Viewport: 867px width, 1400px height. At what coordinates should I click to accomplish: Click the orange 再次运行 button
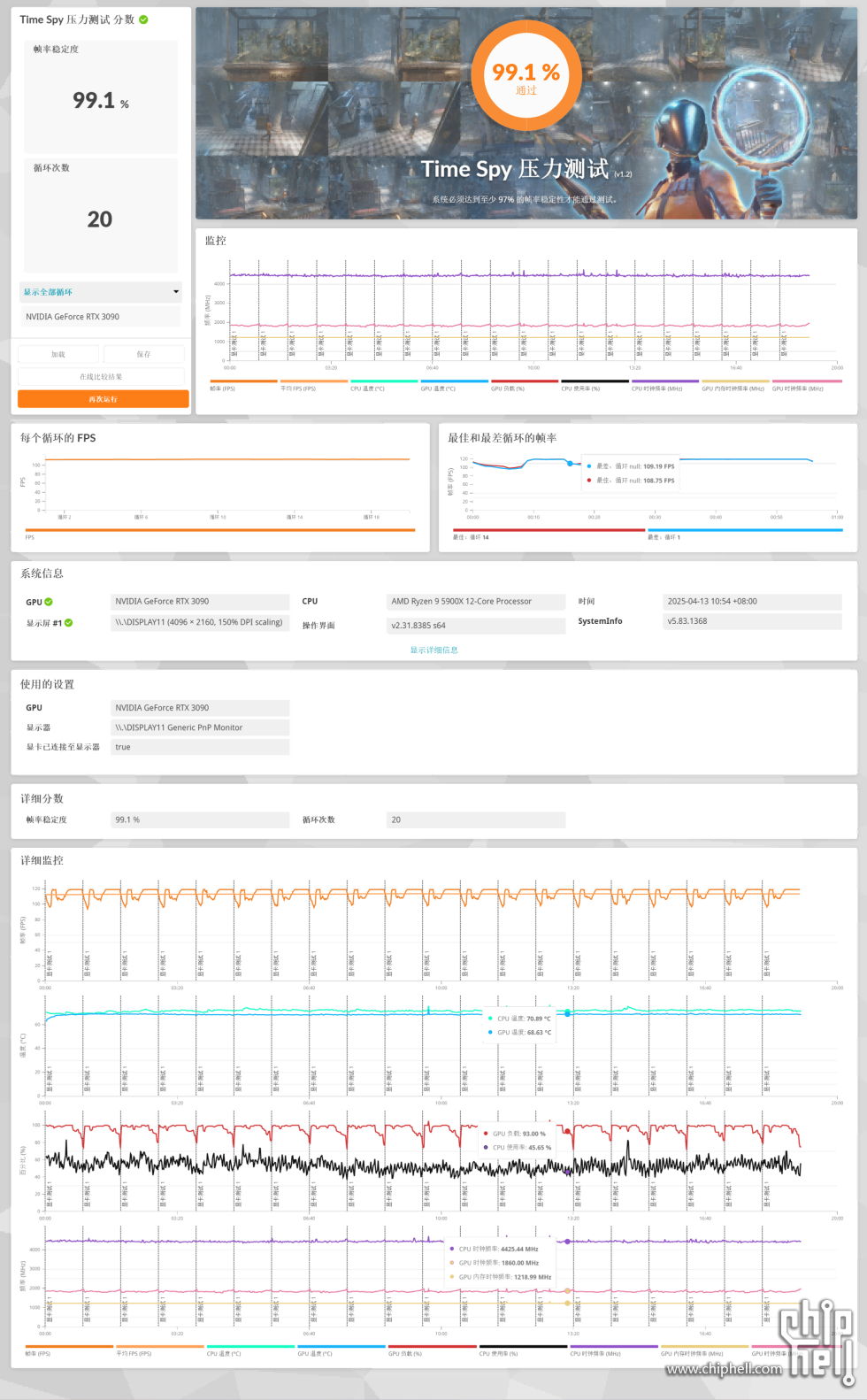tap(104, 399)
